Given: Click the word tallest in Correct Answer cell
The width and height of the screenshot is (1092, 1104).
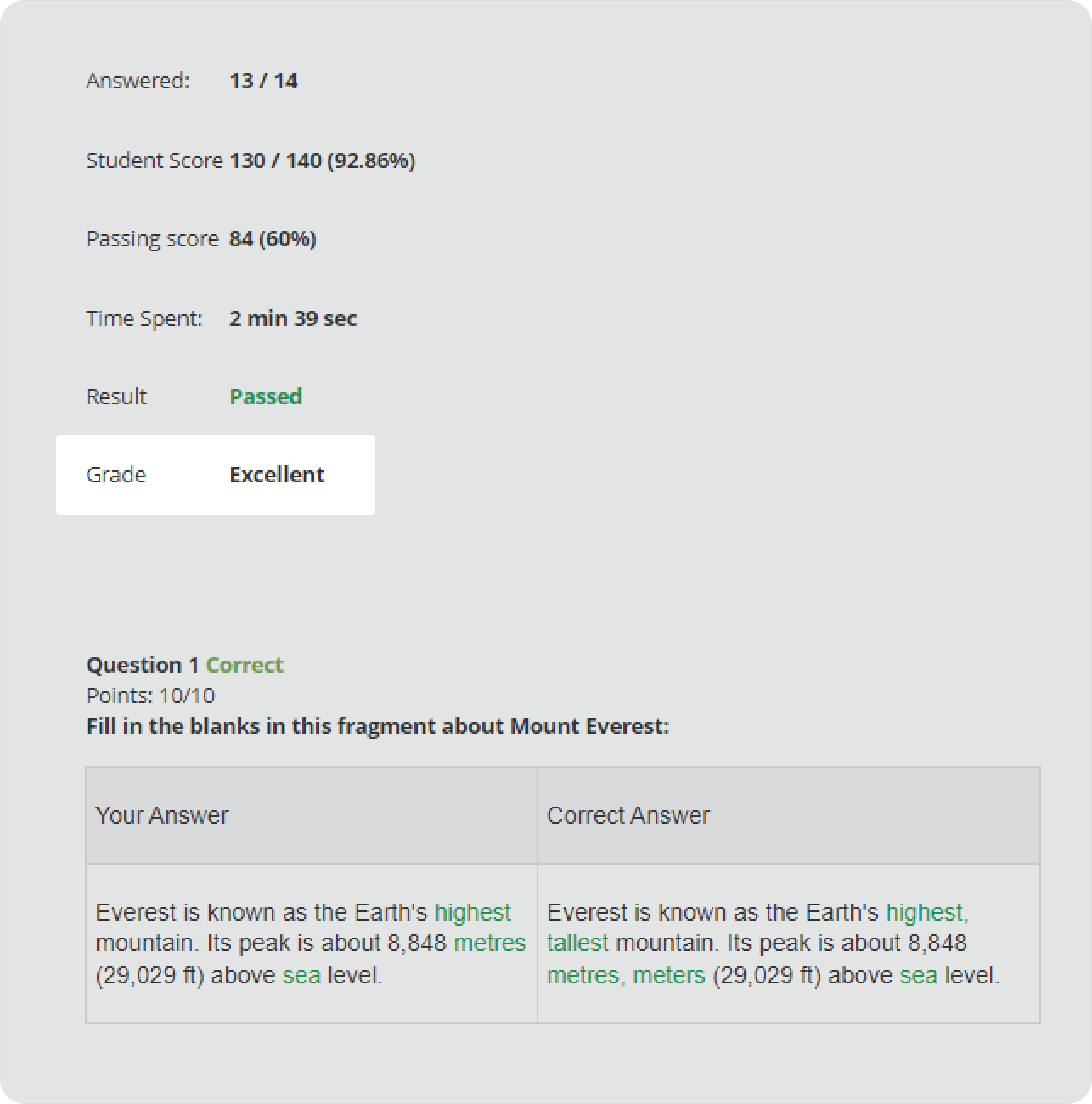Looking at the screenshot, I should [577, 943].
